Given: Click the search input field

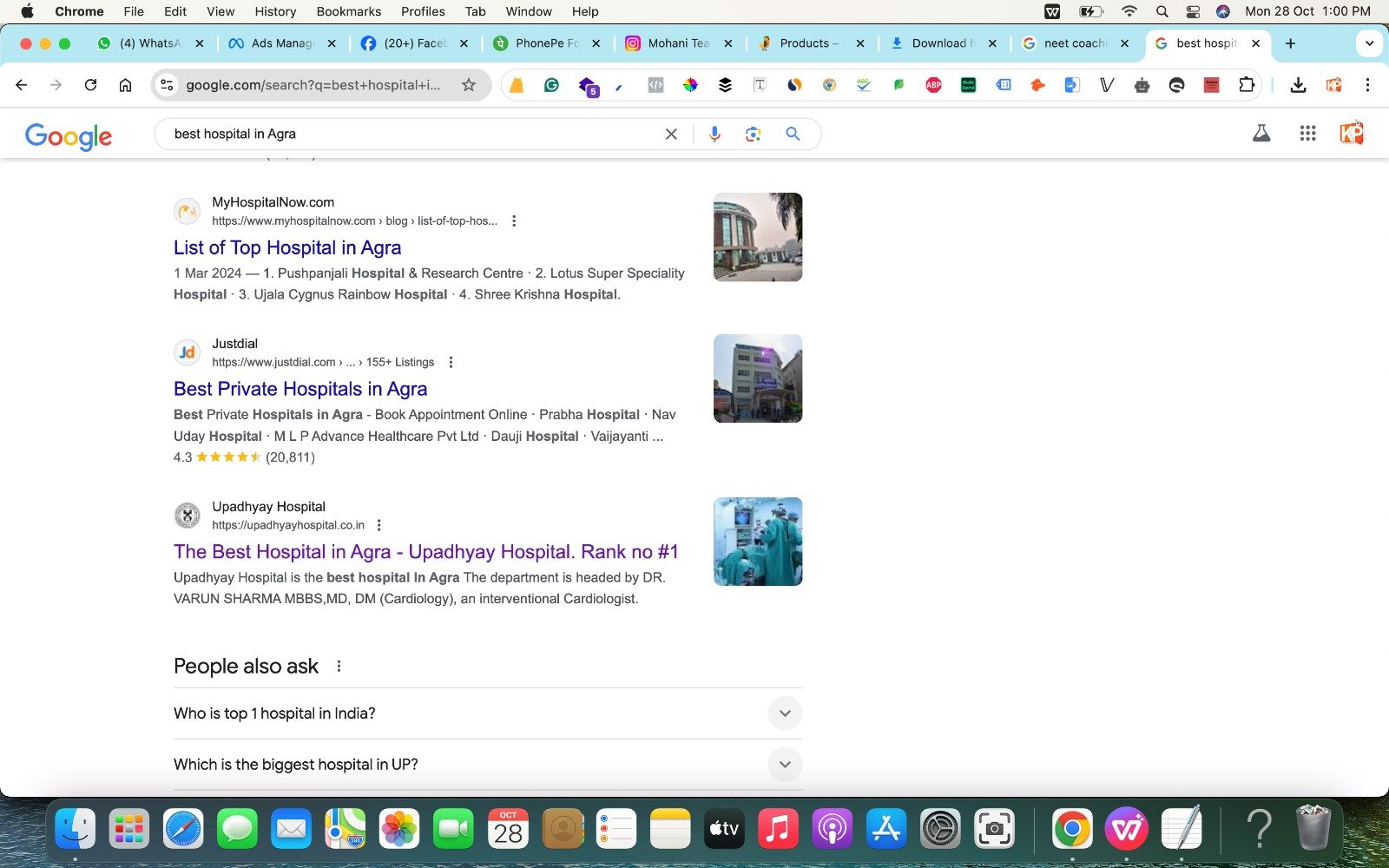Looking at the screenshot, I should point(408,134).
